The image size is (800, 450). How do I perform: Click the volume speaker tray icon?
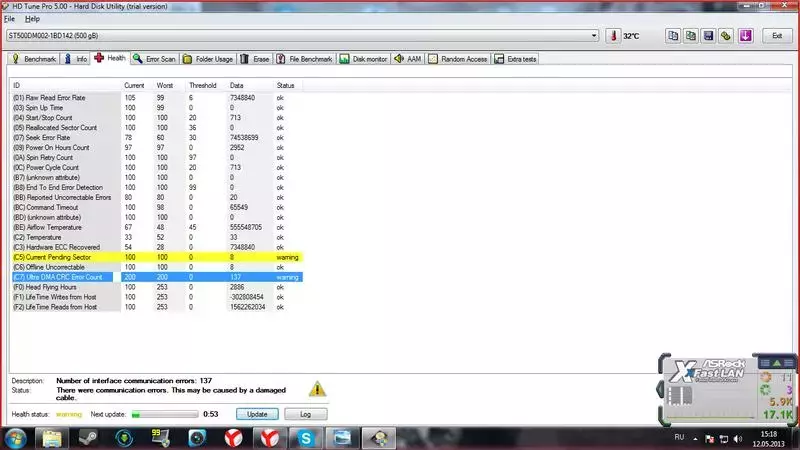coord(738,439)
